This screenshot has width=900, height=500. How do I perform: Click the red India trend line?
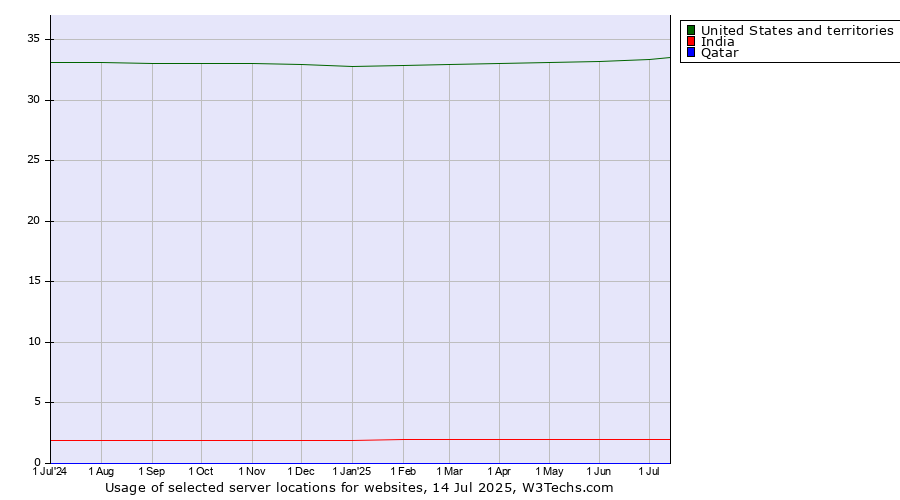click(x=360, y=440)
